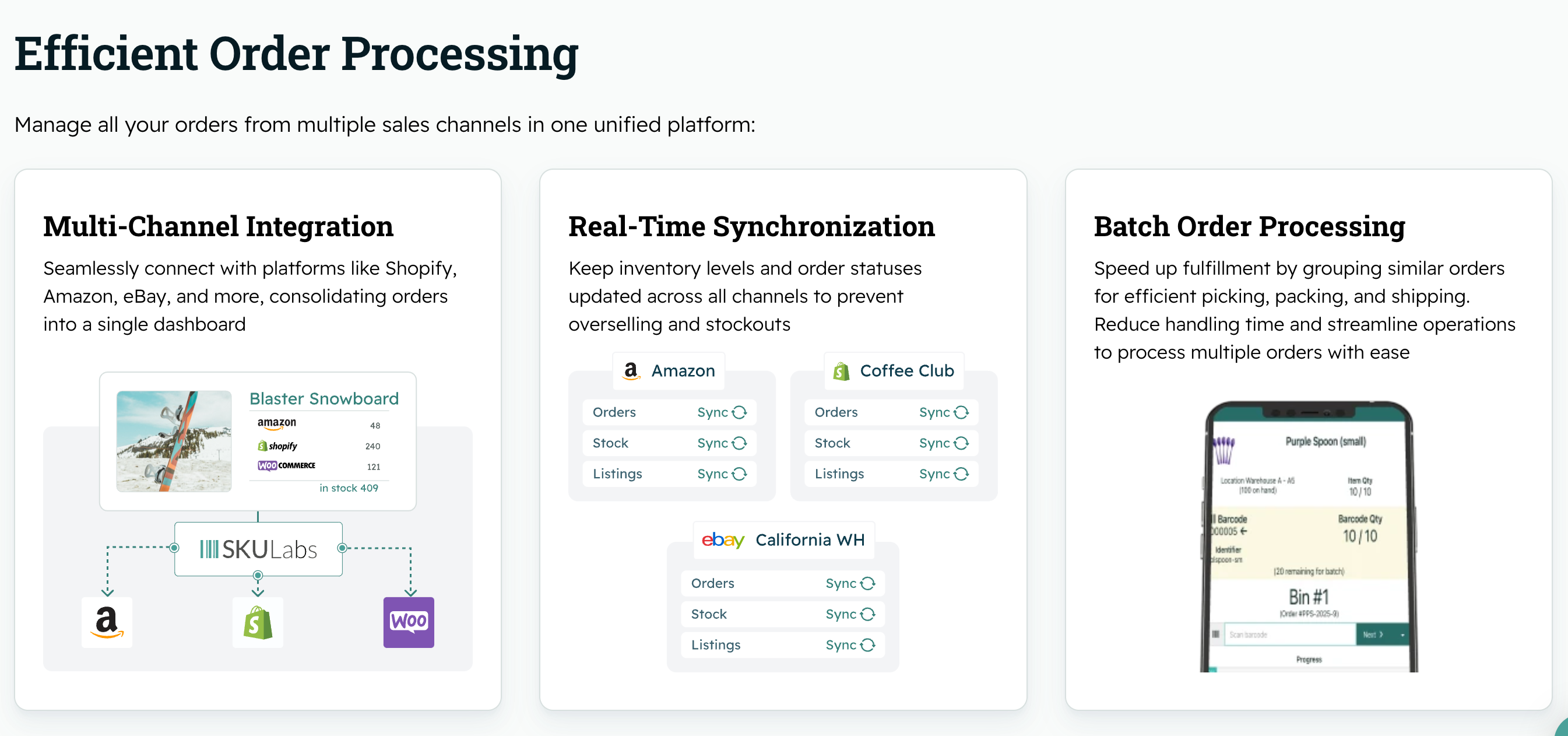Click the WooCommerce Woo icon in the diagram

click(409, 622)
